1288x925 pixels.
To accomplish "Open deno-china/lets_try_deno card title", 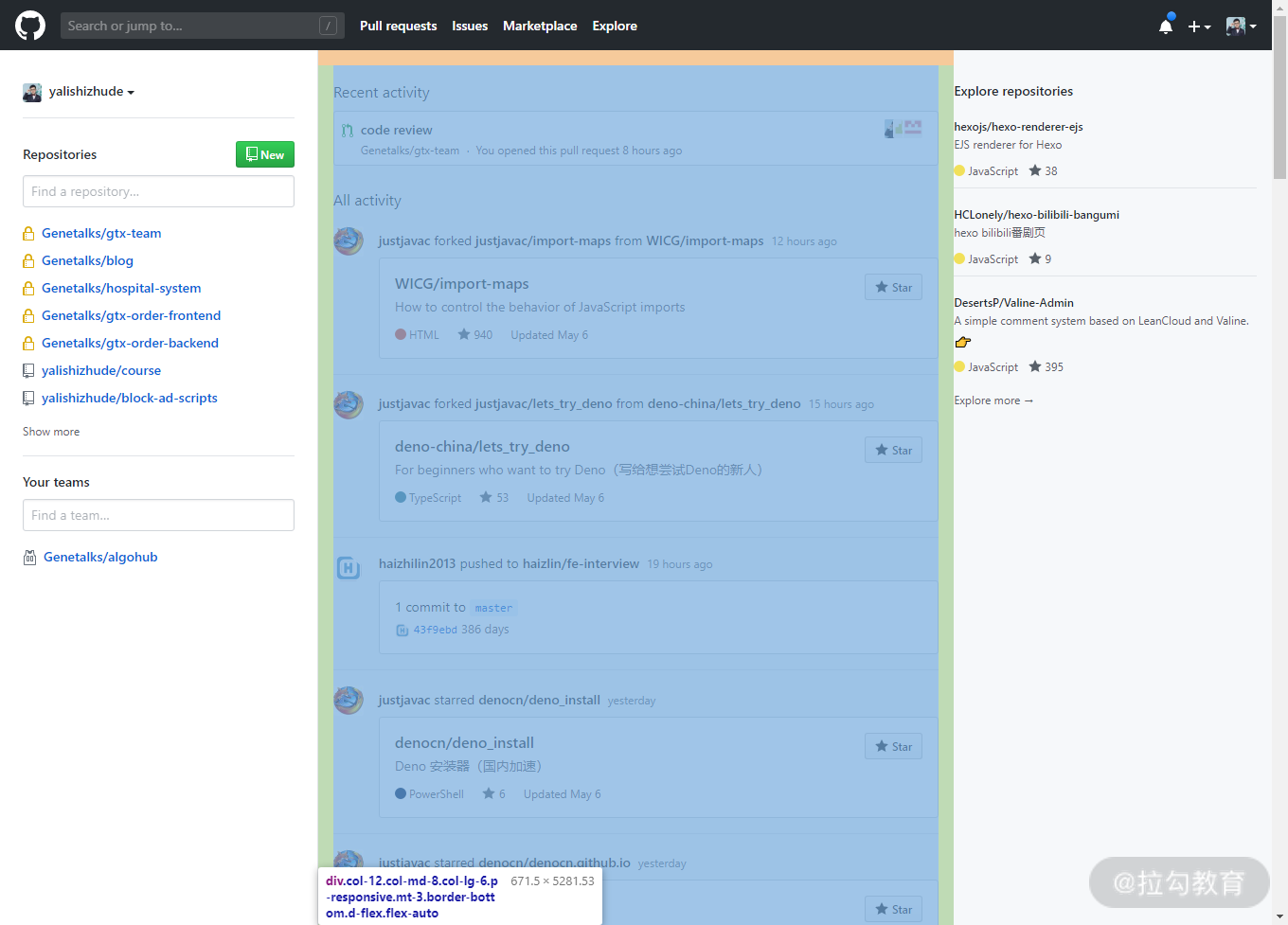I will click(482, 447).
